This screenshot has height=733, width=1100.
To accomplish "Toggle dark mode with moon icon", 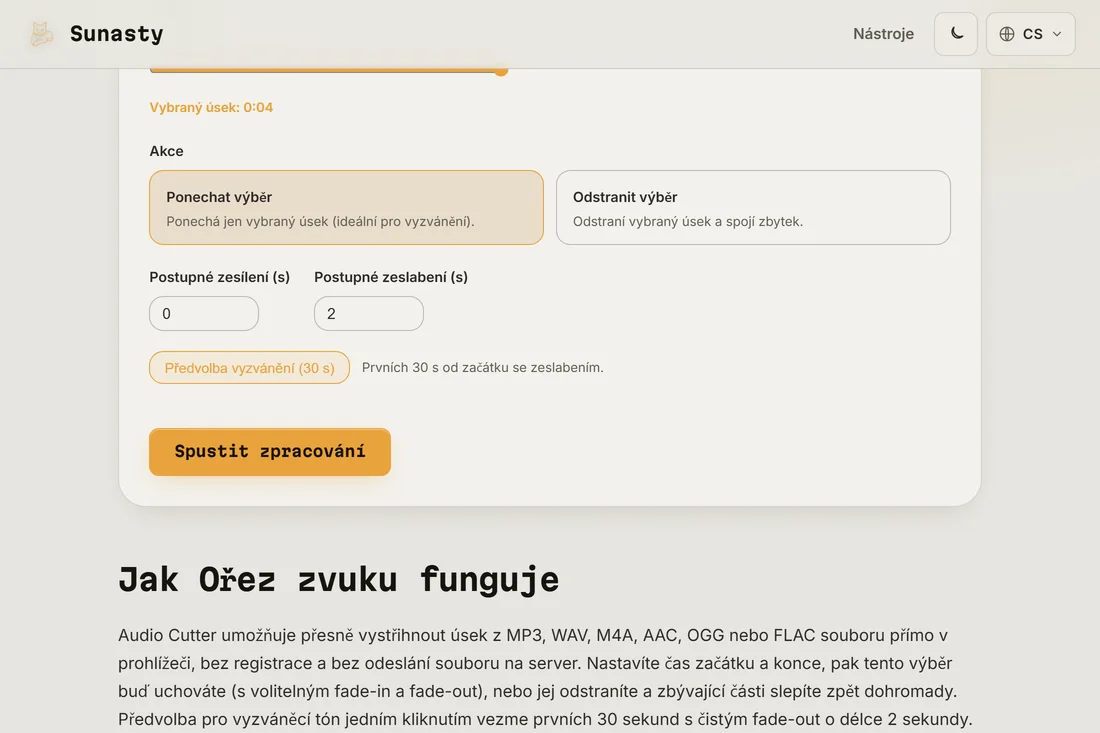I will [955, 34].
